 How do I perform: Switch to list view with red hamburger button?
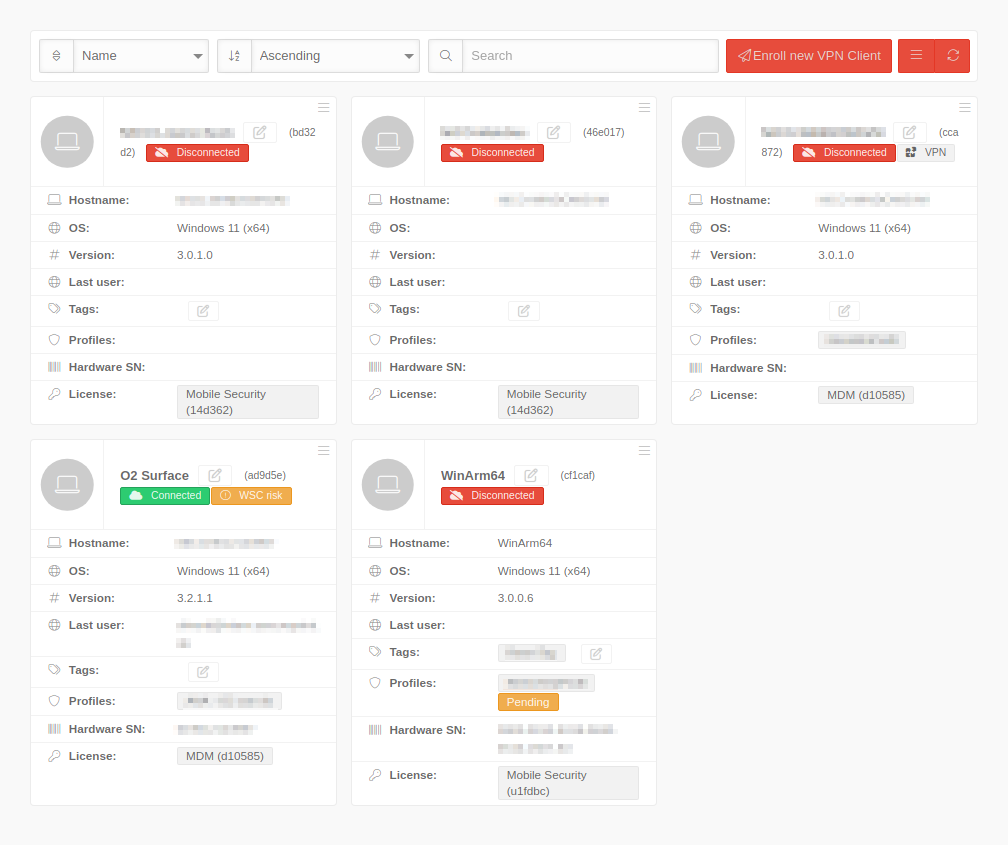click(916, 56)
